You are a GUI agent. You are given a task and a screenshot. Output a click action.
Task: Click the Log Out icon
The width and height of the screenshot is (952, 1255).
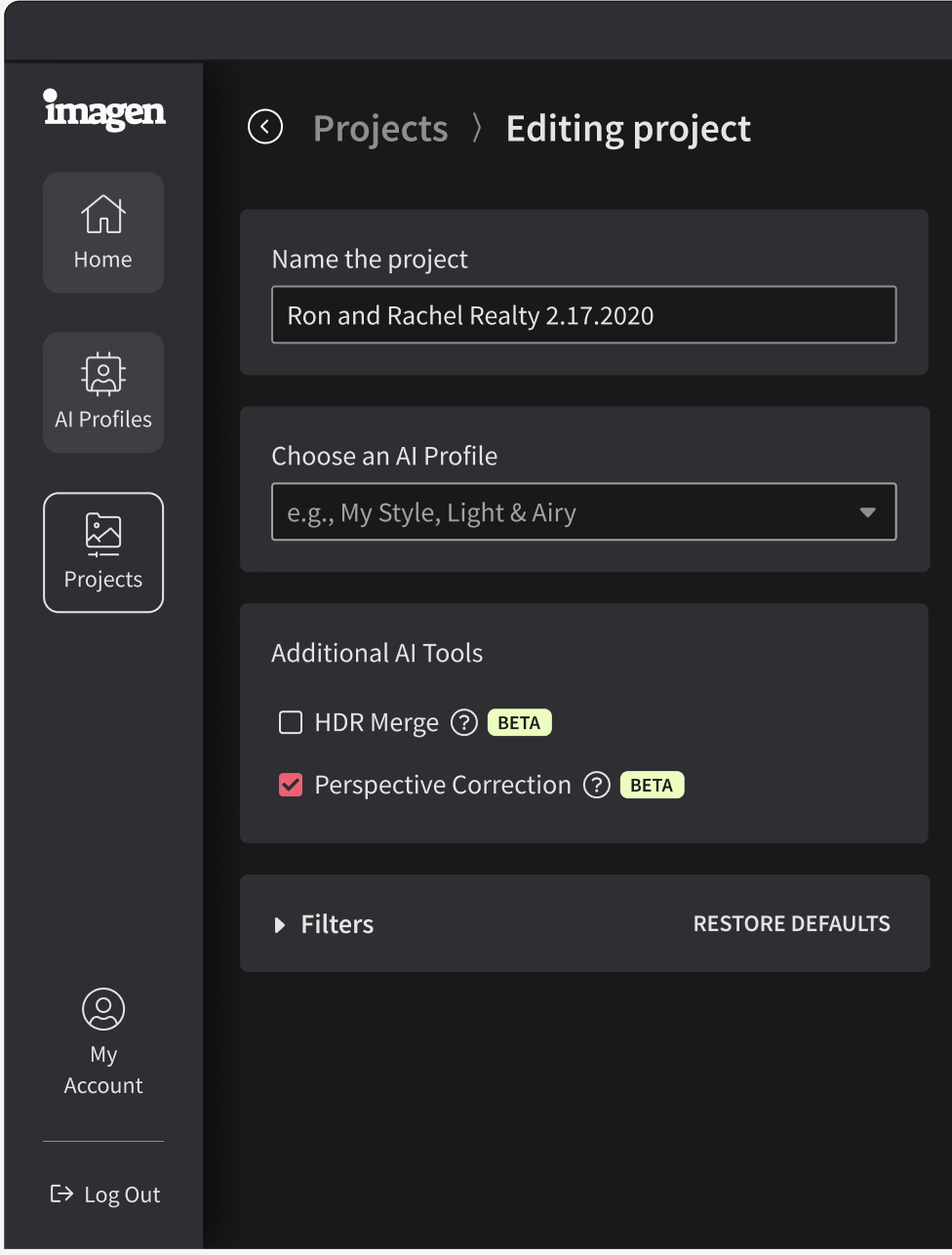61,1194
